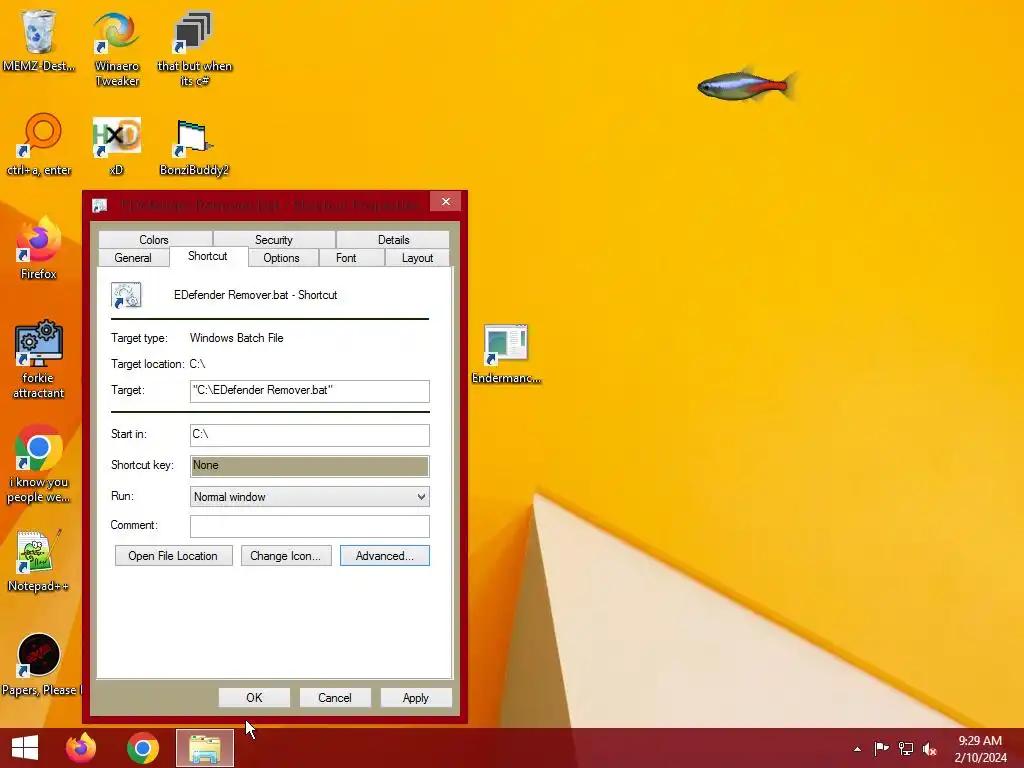Switch to the General tab
This screenshot has height=768, width=1024.
(x=133, y=258)
